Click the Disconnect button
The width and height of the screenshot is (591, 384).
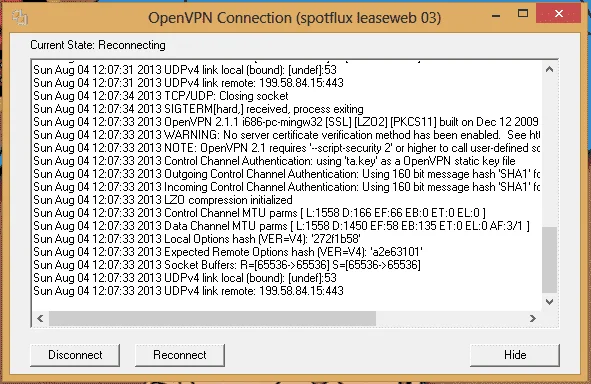tap(75, 355)
